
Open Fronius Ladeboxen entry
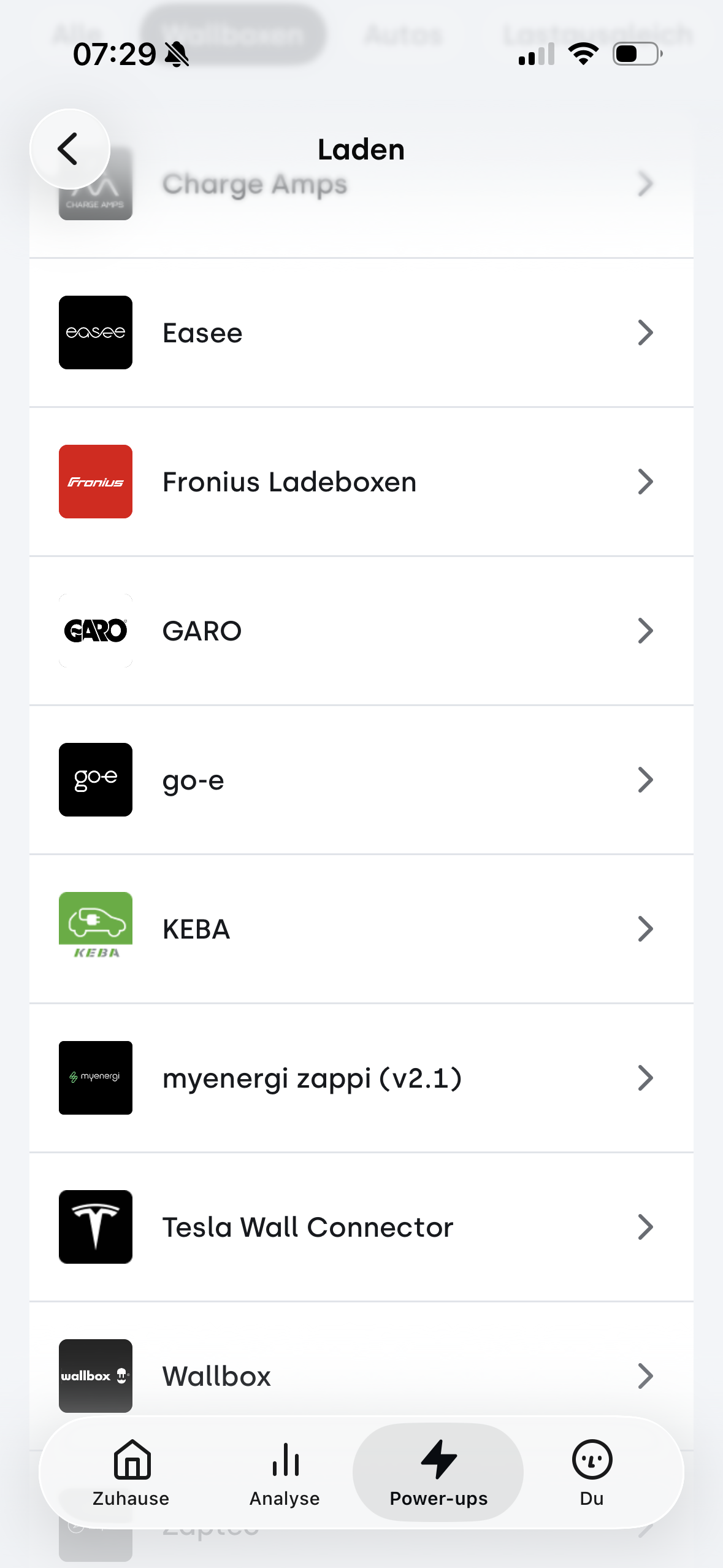coord(289,482)
